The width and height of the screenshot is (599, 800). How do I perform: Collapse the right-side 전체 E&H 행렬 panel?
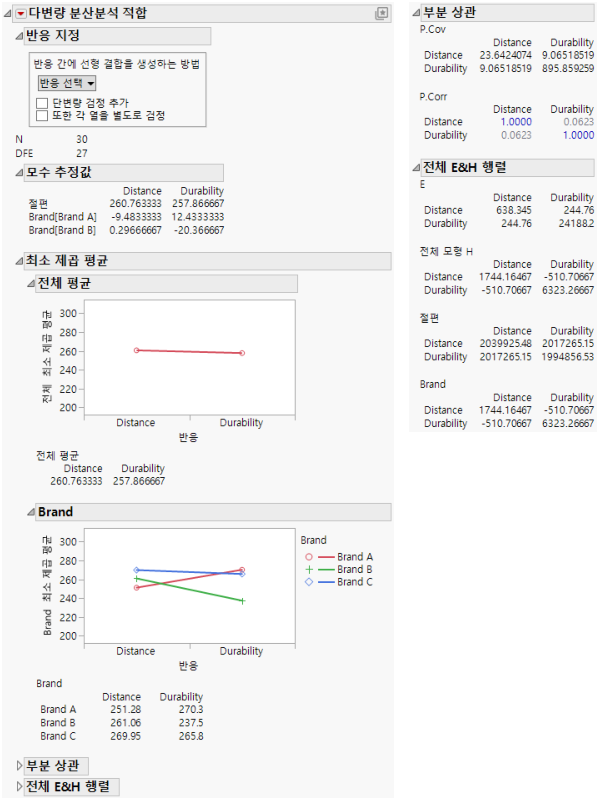coord(416,168)
